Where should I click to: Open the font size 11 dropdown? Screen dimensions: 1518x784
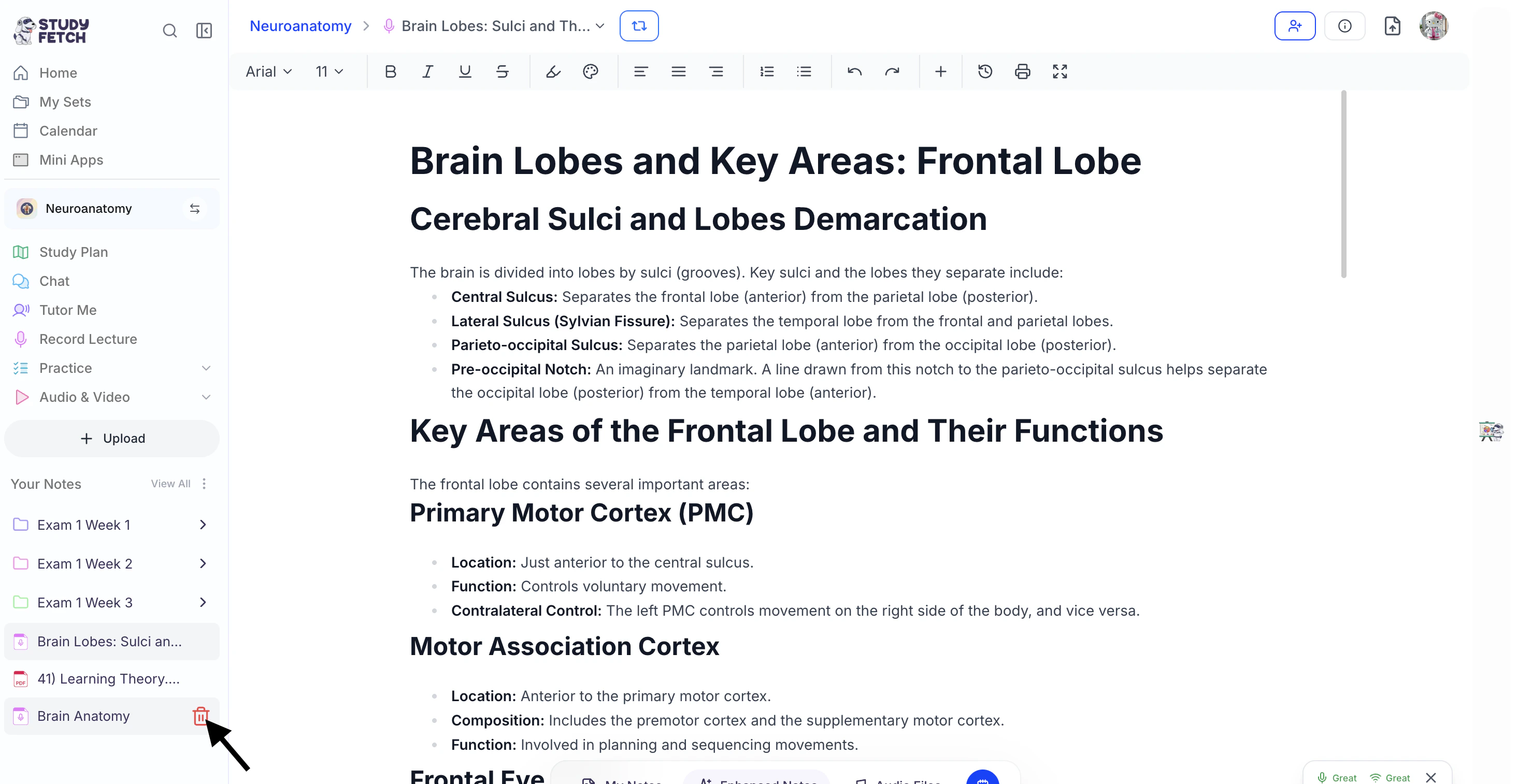[x=329, y=71]
